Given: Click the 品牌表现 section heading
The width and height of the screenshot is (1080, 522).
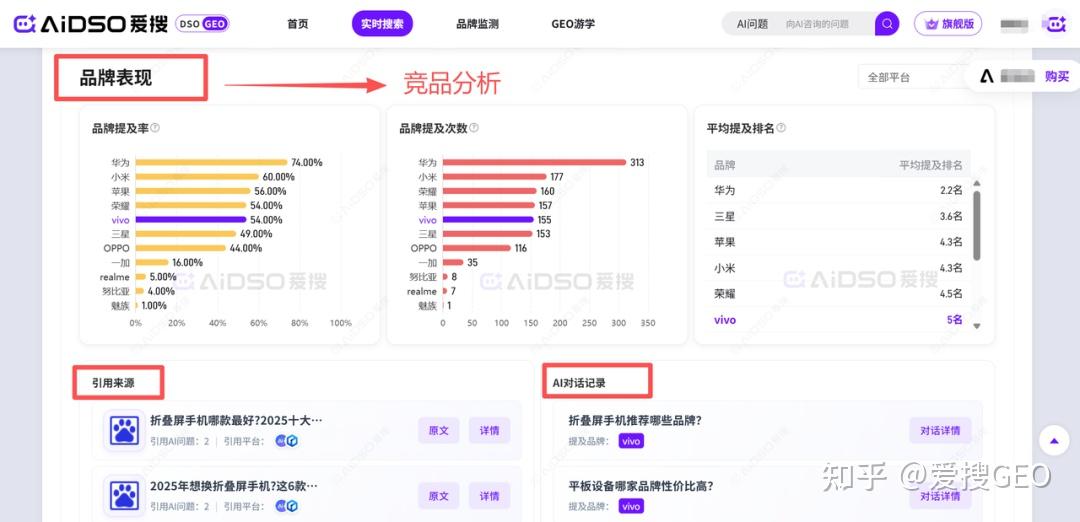Looking at the screenshot, I should (116, 78).
